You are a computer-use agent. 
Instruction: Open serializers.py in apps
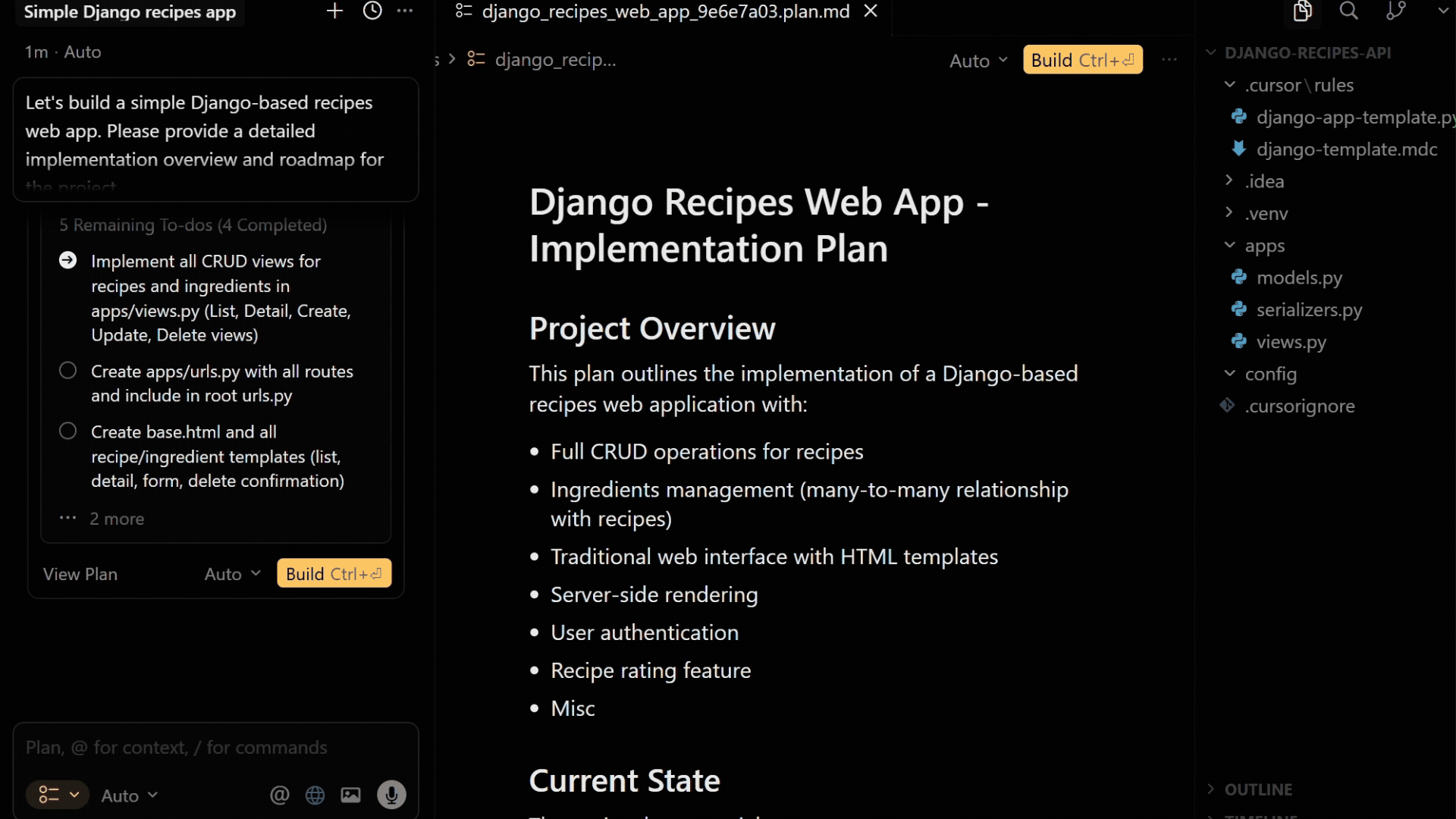pyautogui.click(x=1297, y=309)
